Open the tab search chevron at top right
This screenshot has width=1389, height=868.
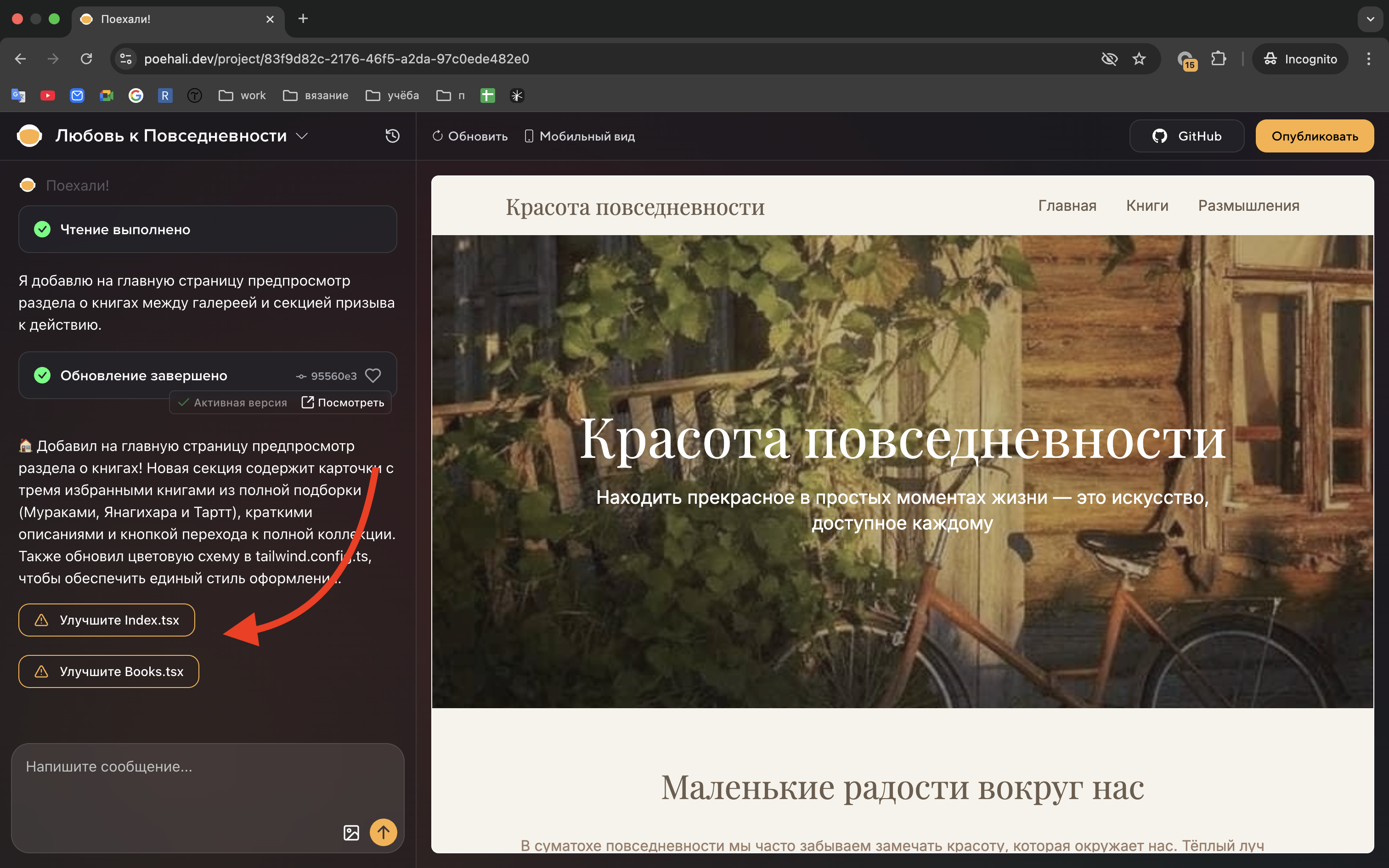pyautogui.click(x=1371, y=19)
